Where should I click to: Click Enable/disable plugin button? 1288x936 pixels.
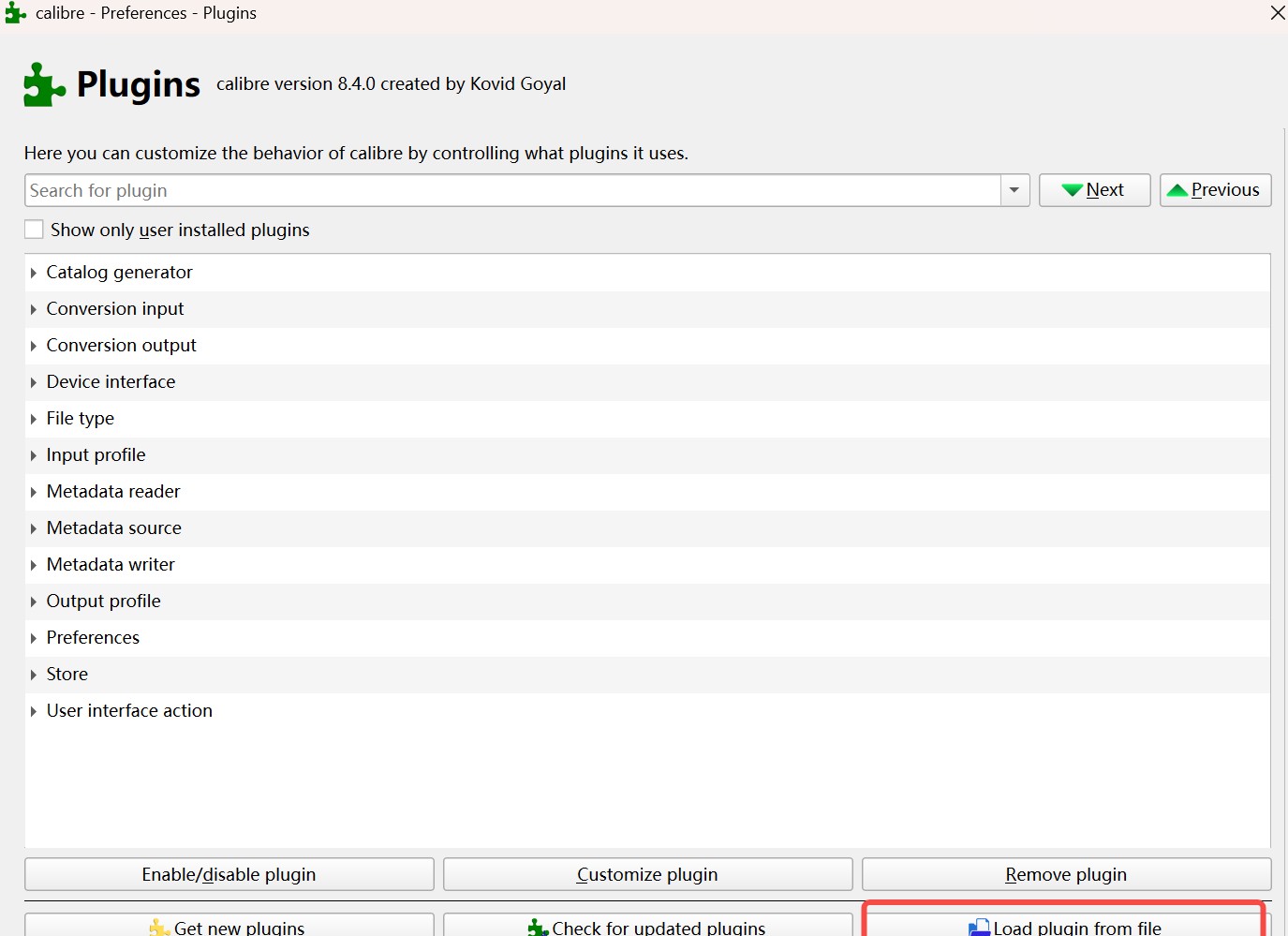tap(229, 874)
